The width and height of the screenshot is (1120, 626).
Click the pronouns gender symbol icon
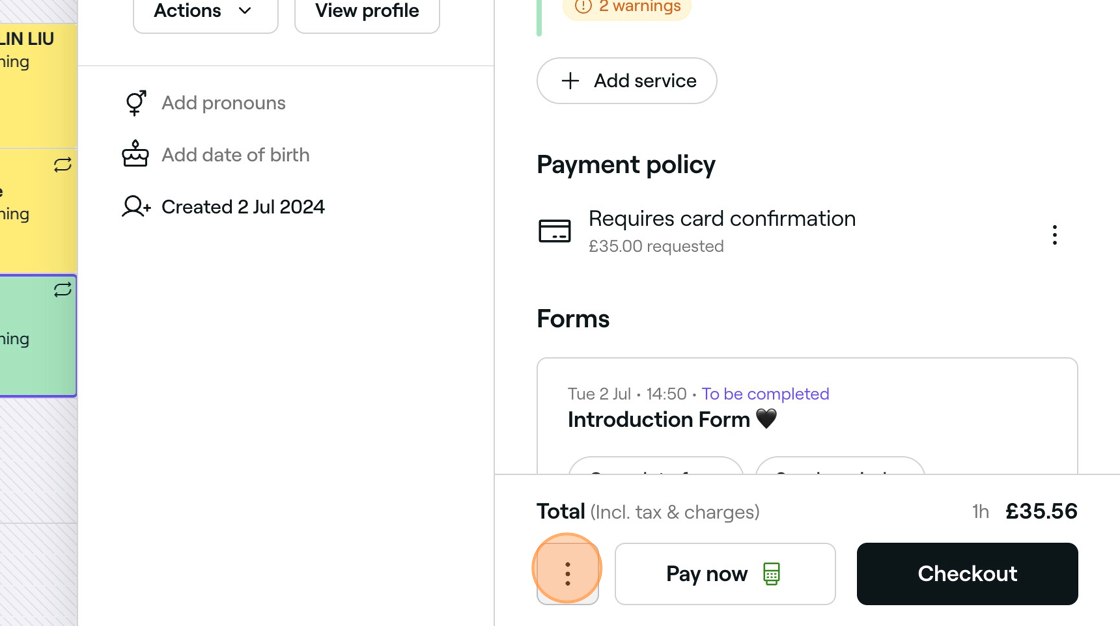click(135, 103)
